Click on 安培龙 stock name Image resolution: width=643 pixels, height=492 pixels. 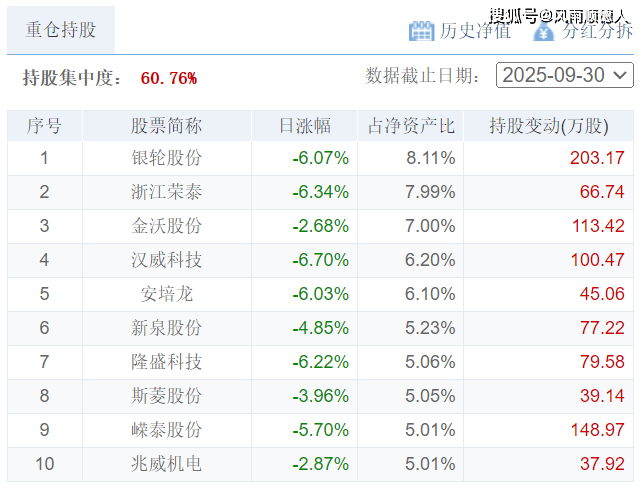click(166, 294)
